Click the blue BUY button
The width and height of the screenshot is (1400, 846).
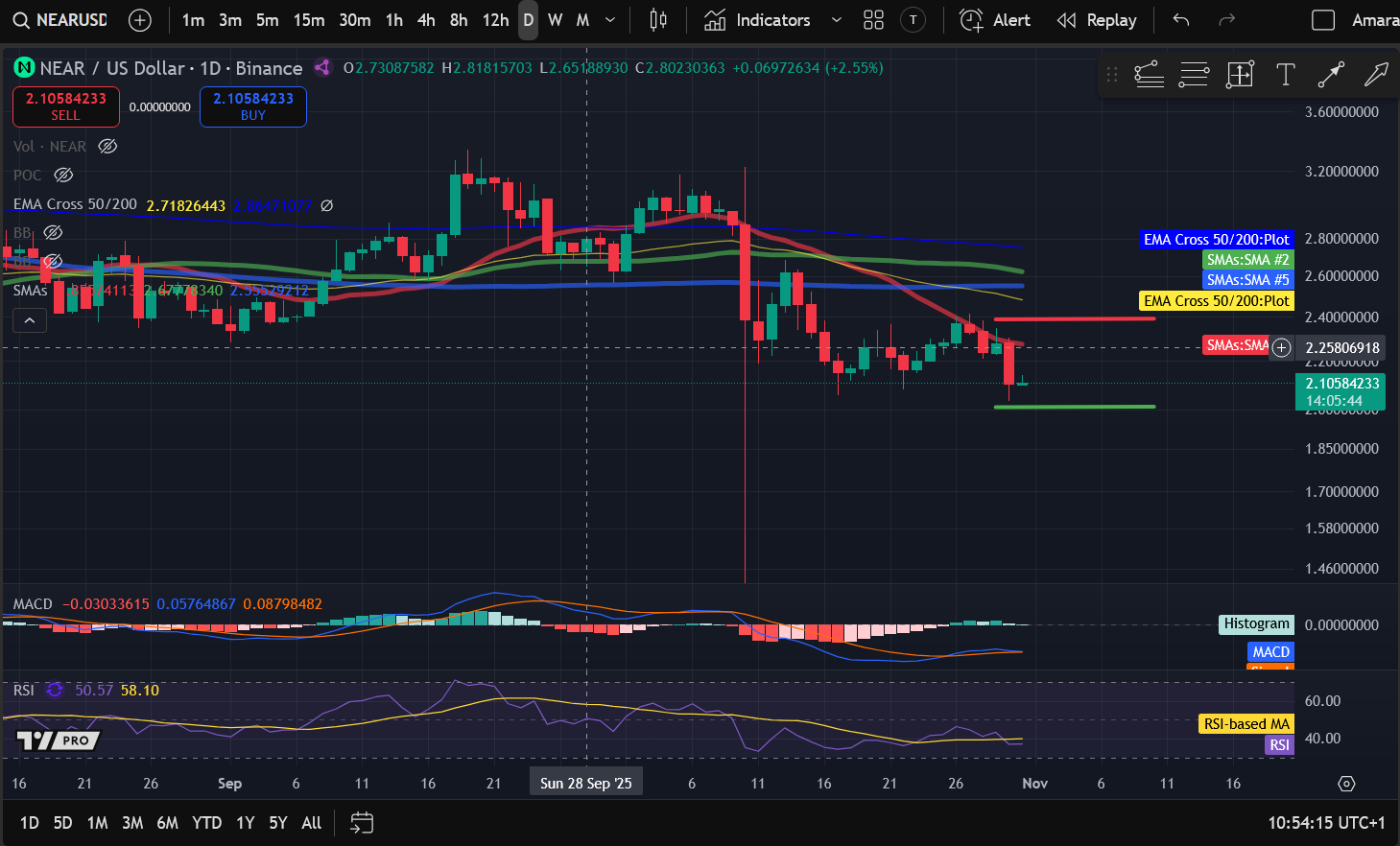tap(252, 107)
